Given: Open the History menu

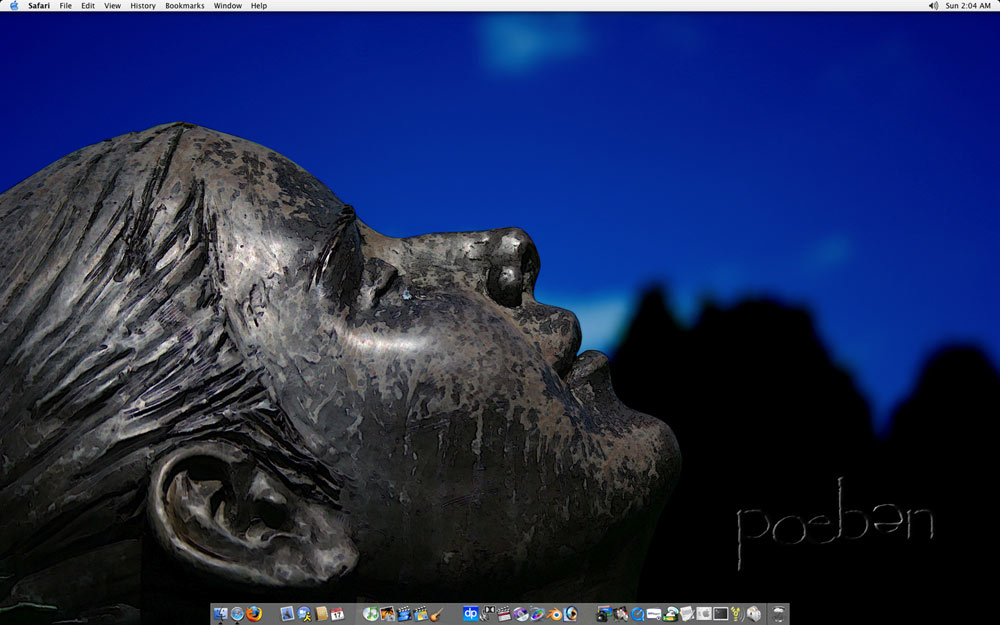Looking at the screenshot, I should point(143,6).
